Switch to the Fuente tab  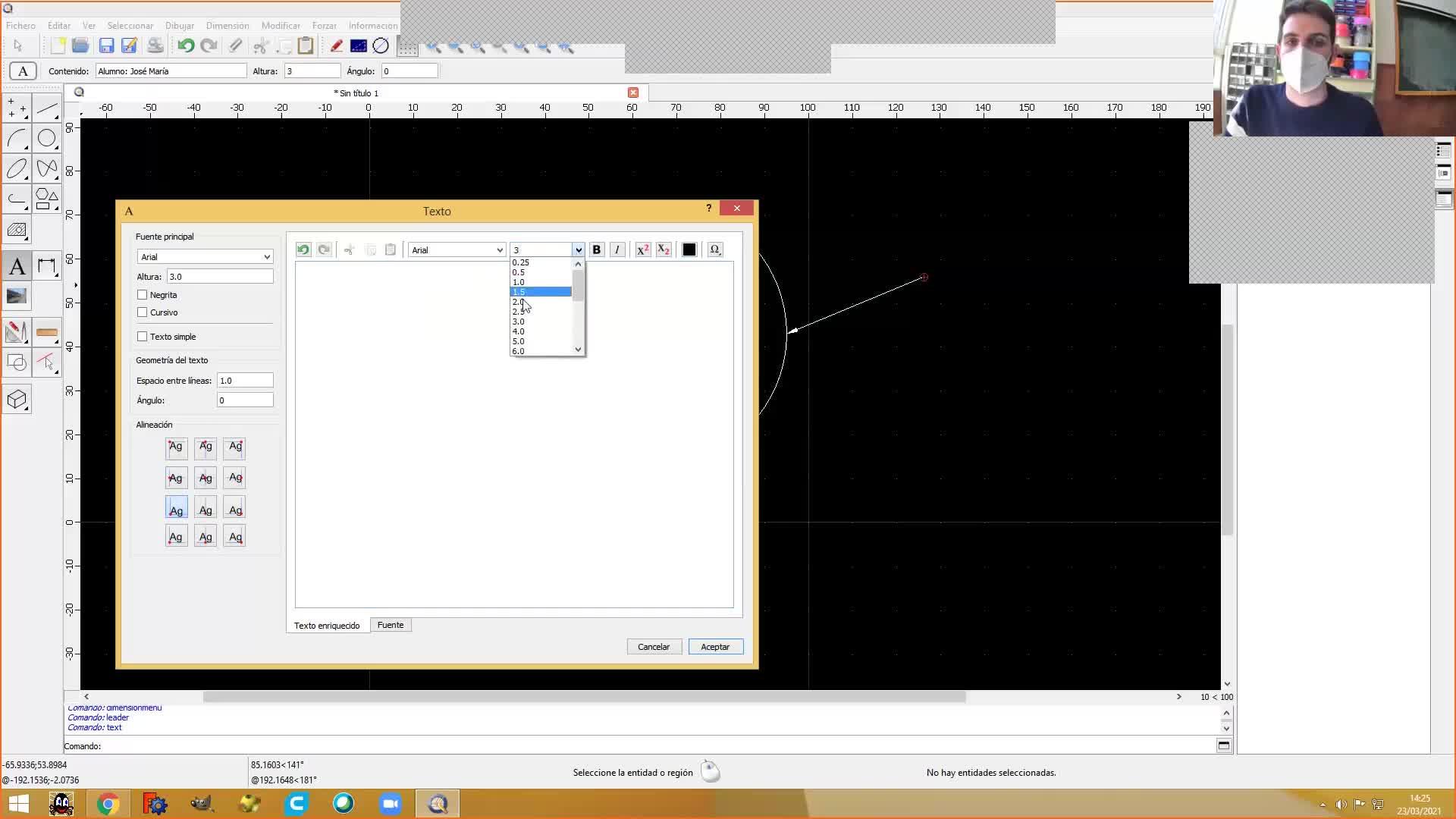(x=391, y=625)
